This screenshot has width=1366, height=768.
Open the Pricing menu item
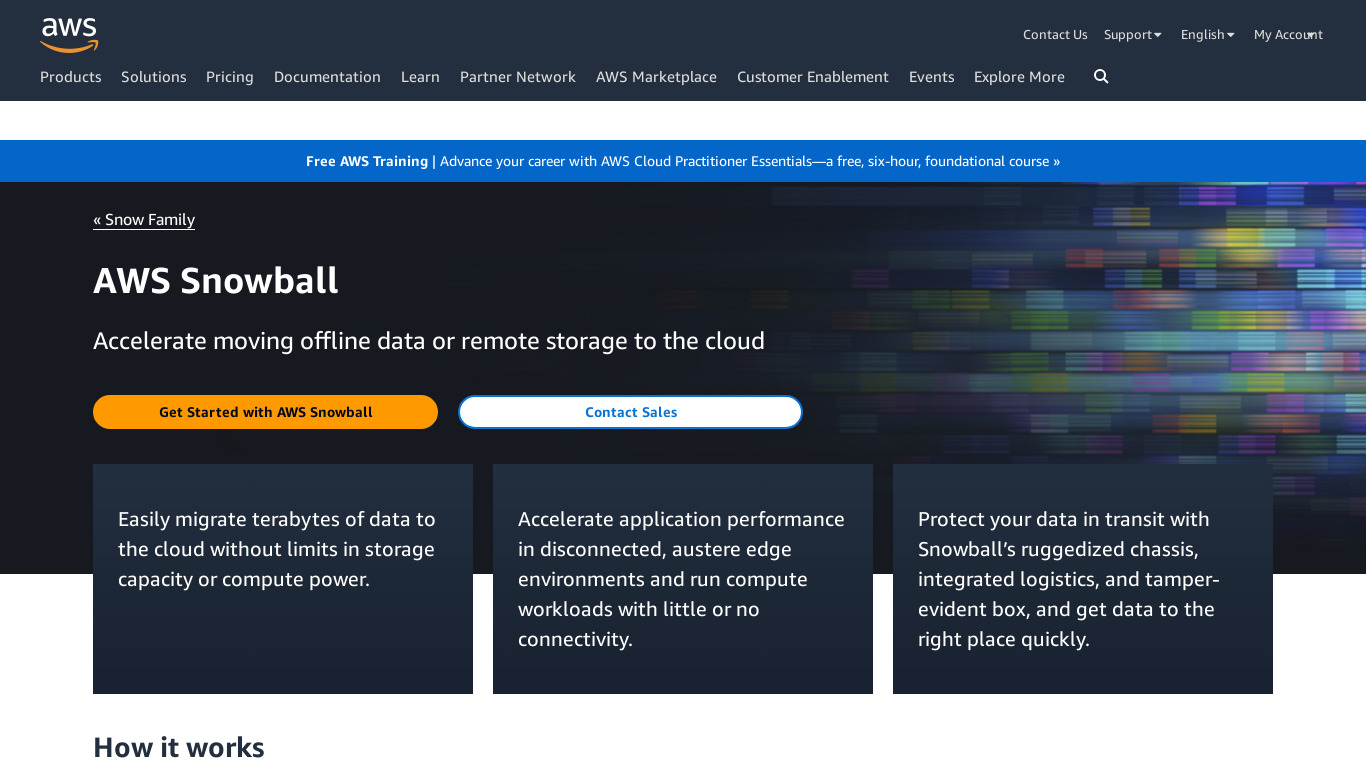230,77
